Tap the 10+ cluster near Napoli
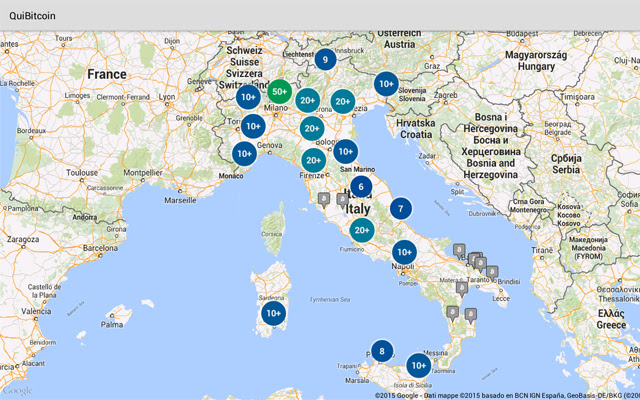The image size is (640, 400). click(404, 252)
